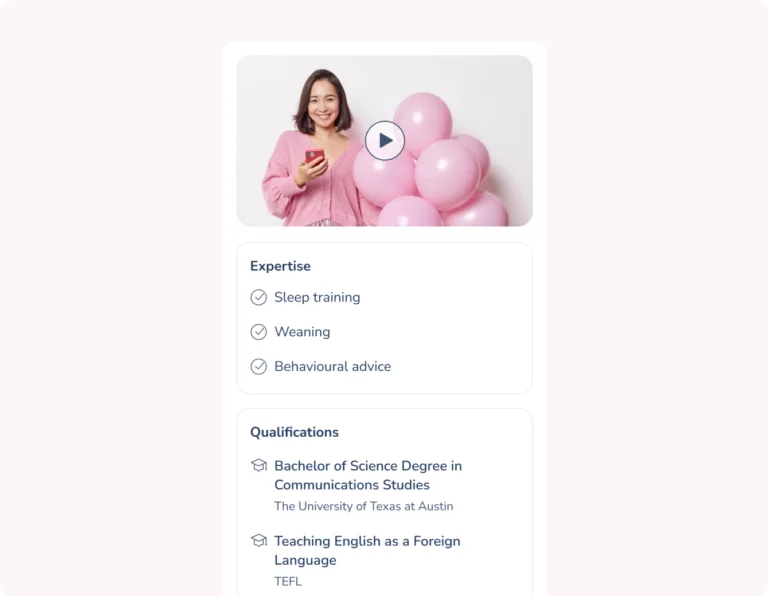Image resolution: width=768 pixels, height=596 pixels.
Task: Click the TEFL subtitle text
Action: (x=288, y=581)
